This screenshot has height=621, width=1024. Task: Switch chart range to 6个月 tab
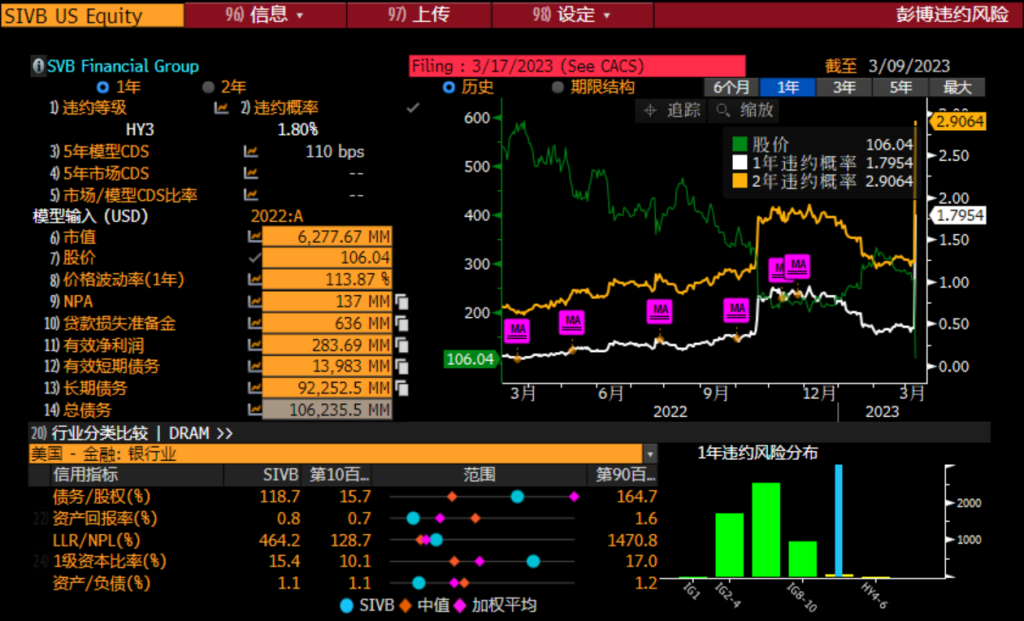(732, 87)
